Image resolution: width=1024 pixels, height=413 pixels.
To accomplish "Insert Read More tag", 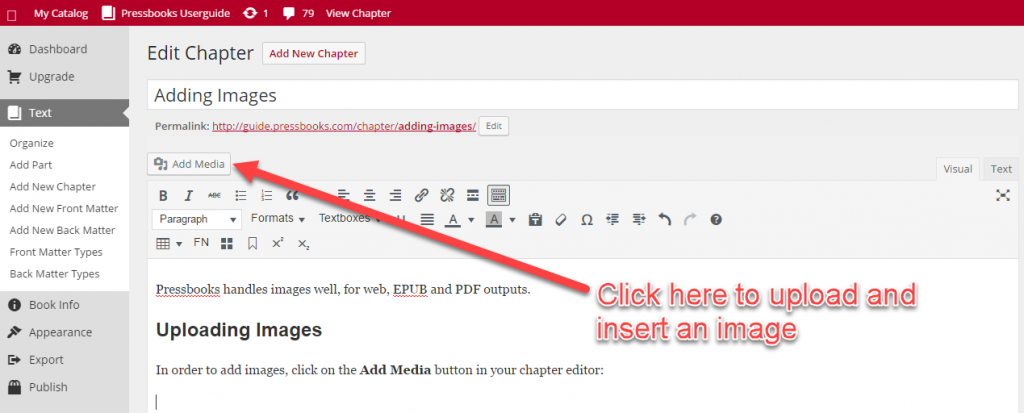I will (473, 195).
